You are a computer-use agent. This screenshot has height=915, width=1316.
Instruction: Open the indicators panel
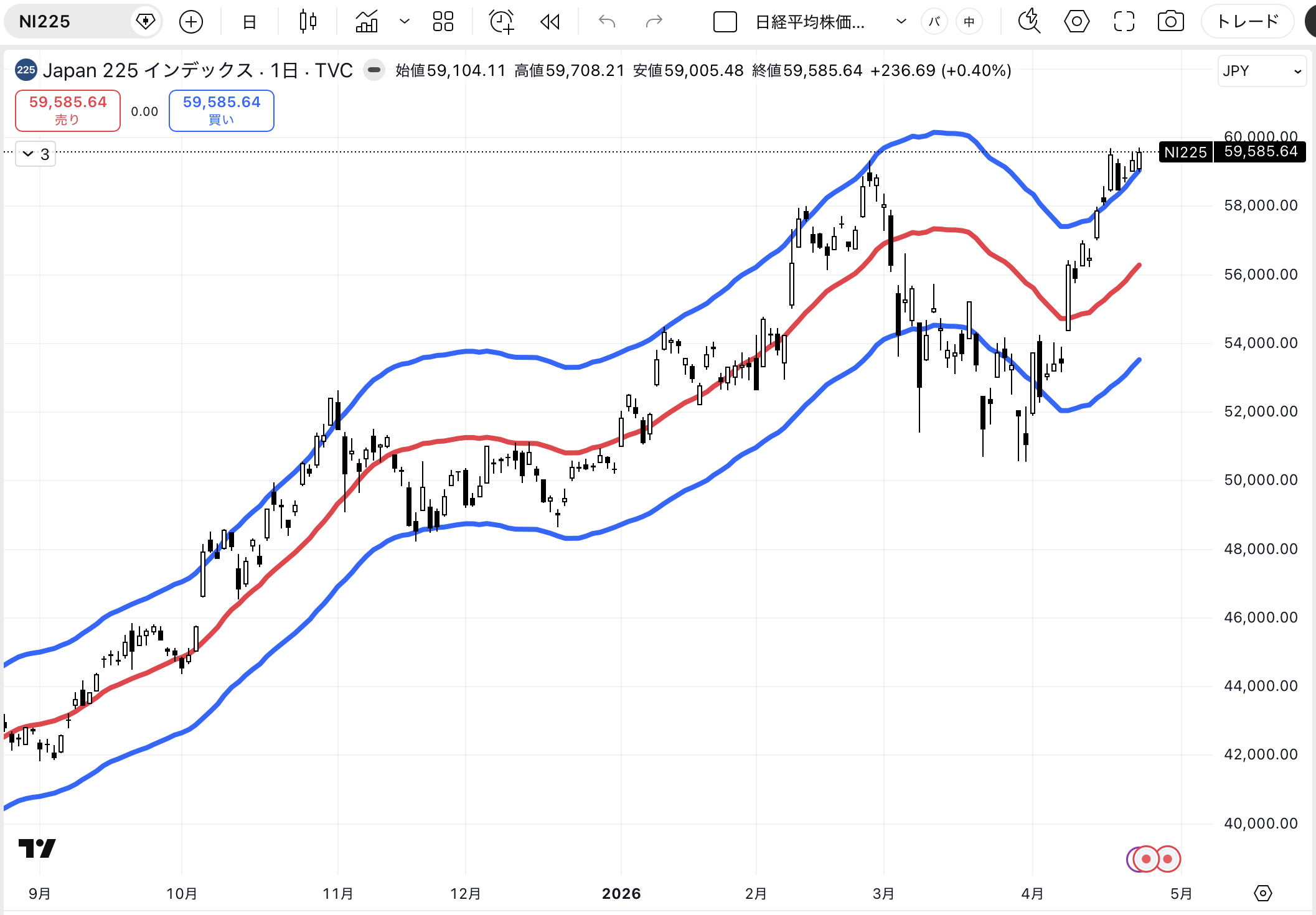tap(367, 22)
